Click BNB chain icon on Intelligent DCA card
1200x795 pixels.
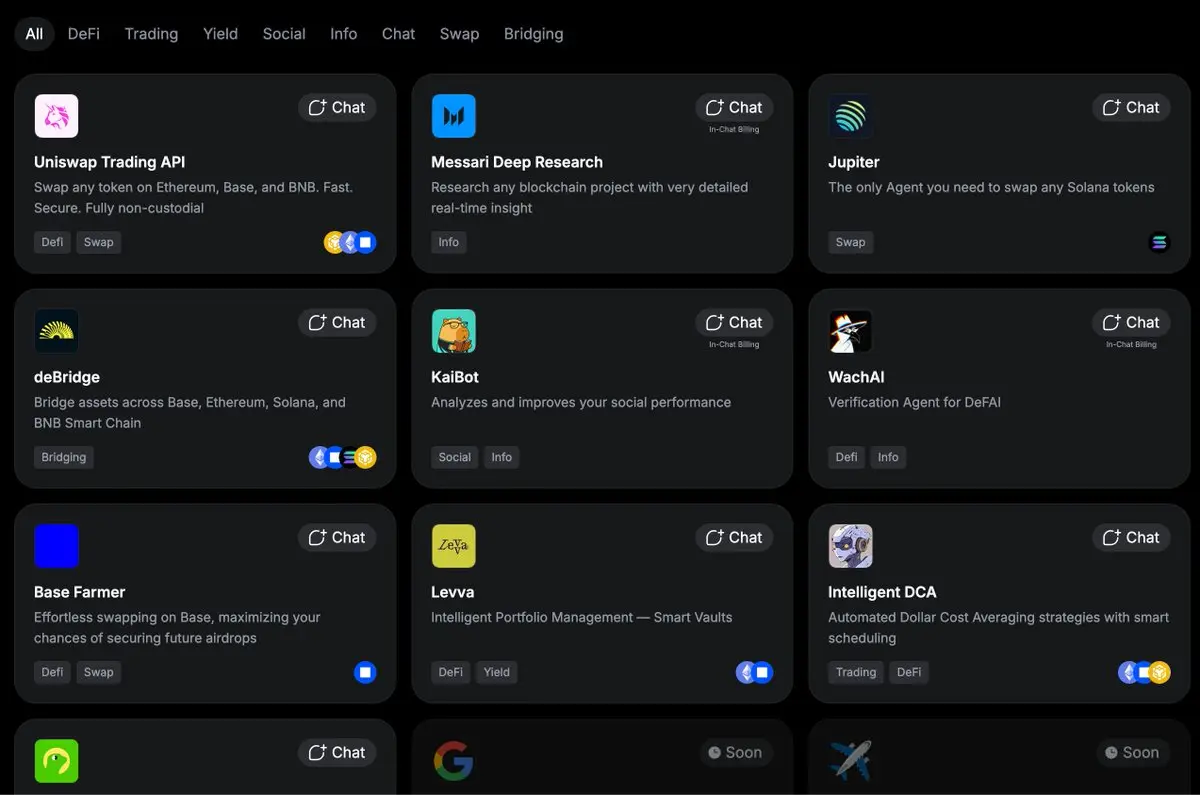point(1160,672)
